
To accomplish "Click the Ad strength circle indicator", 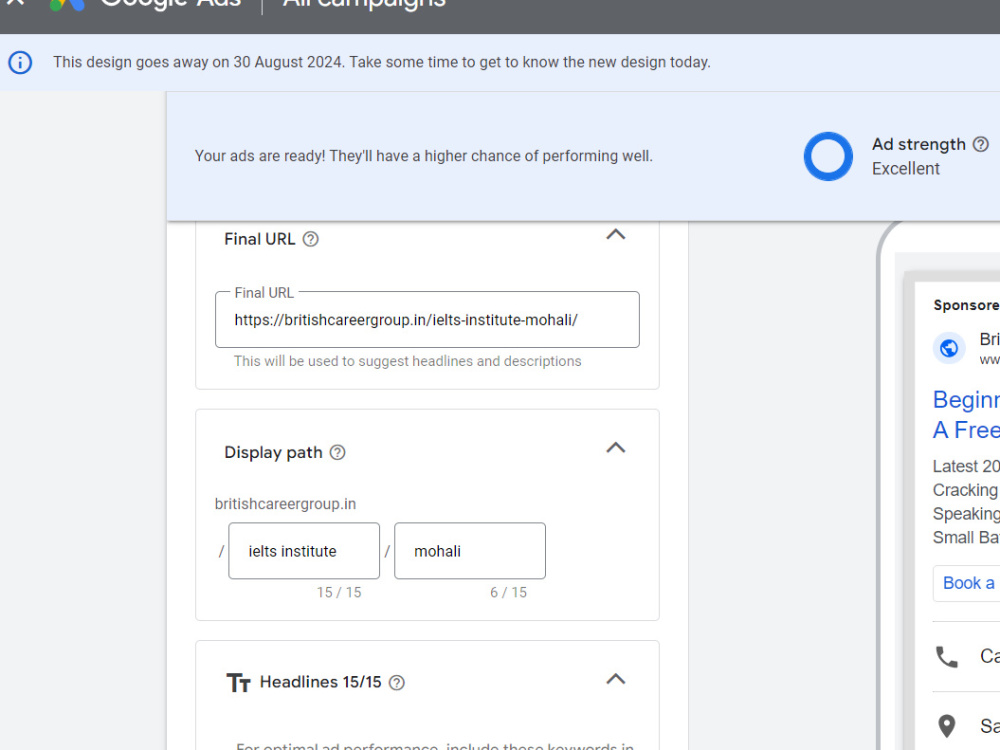I will pos(828,156).
